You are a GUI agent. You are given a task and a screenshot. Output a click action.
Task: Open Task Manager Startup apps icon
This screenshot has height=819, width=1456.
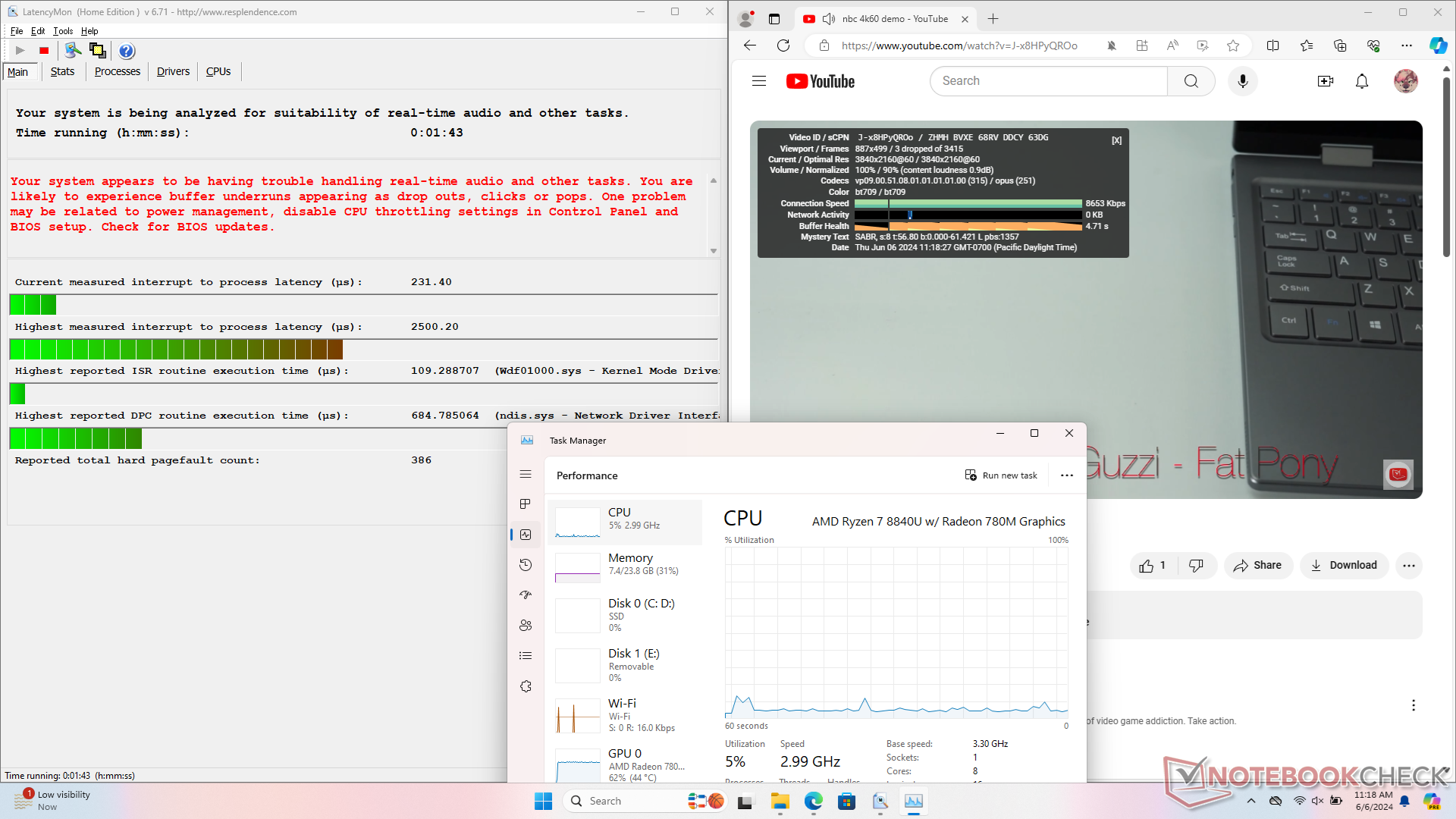(526, 595)
